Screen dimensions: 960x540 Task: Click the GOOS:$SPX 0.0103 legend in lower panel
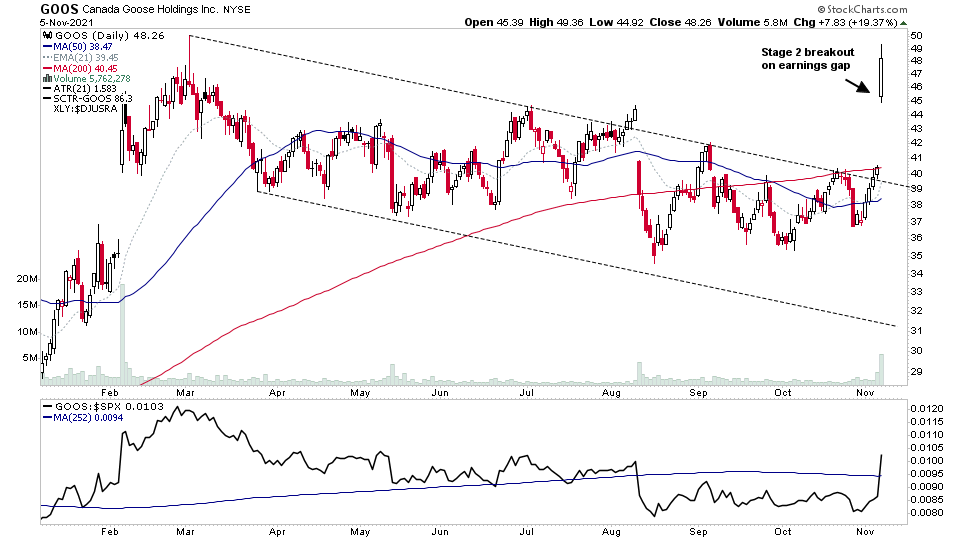coord(103,407)
